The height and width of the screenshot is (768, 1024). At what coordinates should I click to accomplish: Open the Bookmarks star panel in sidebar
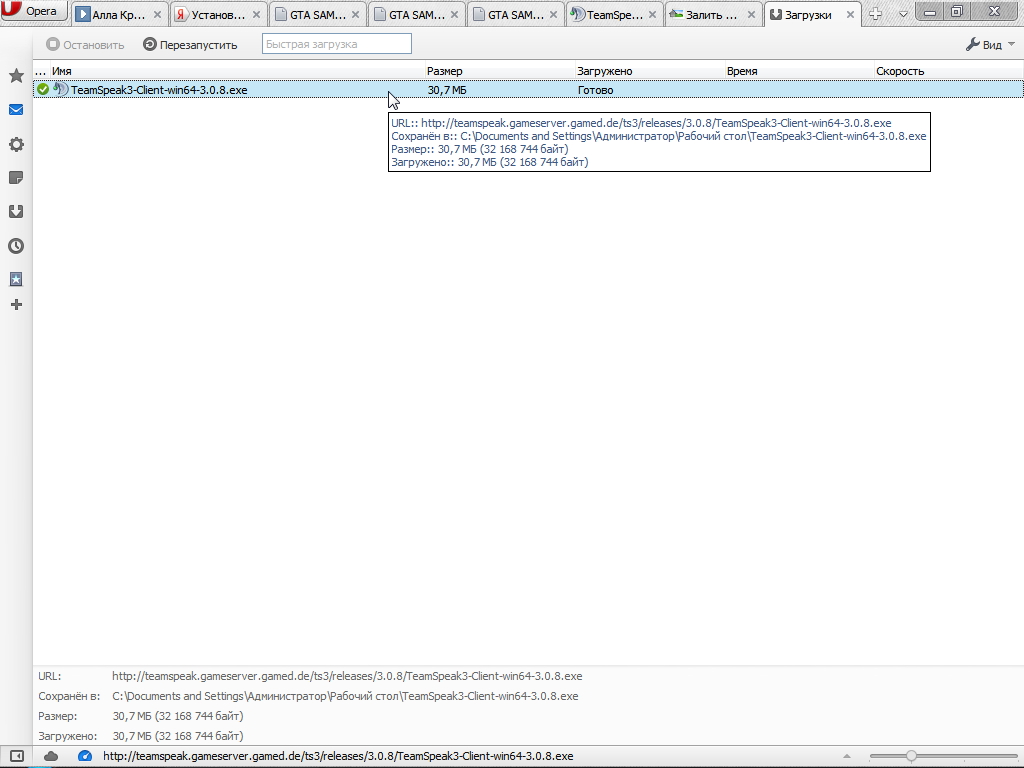tap(16, 76)
